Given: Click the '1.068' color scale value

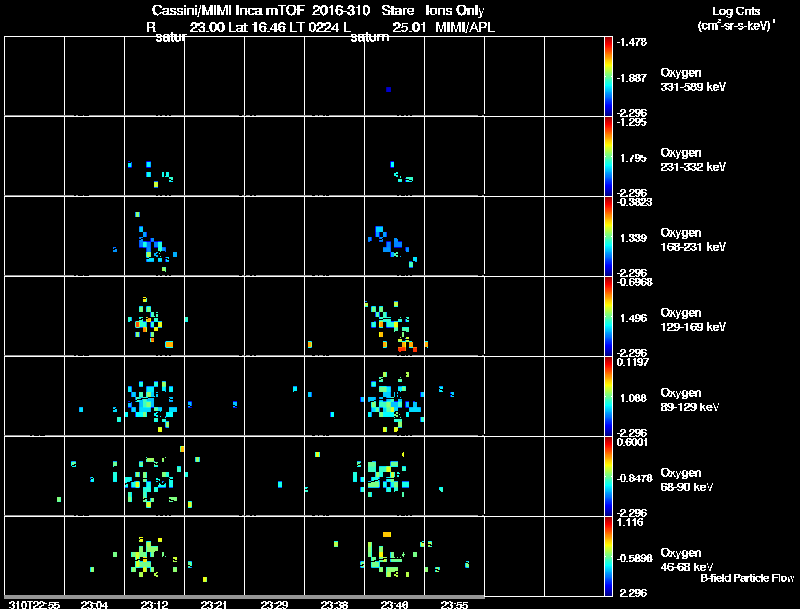Looking at the screenshot, I should pos(633,398).
